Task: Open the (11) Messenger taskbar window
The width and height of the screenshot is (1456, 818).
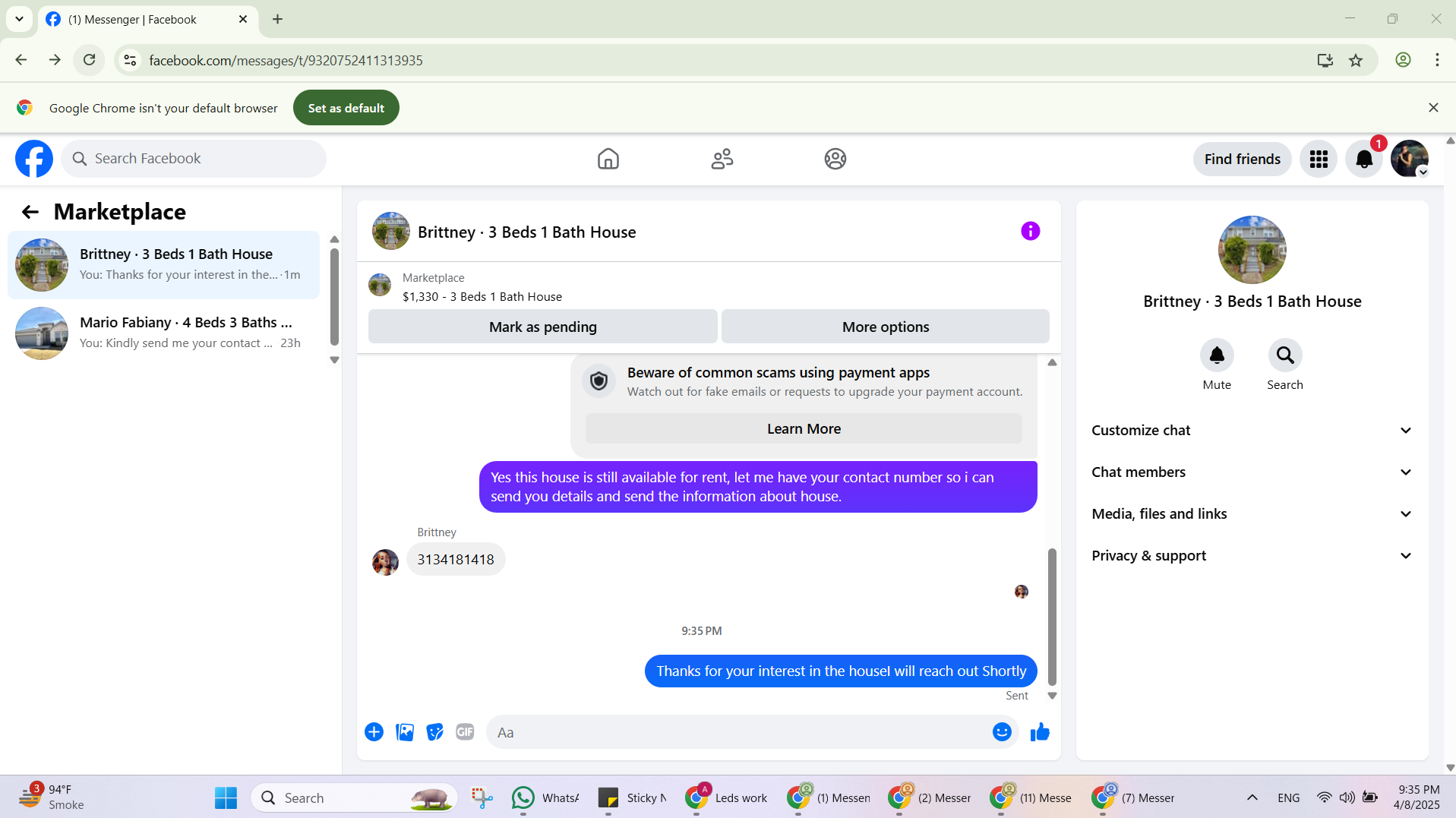Action: pyautogui.click(x=1031, y=797)
